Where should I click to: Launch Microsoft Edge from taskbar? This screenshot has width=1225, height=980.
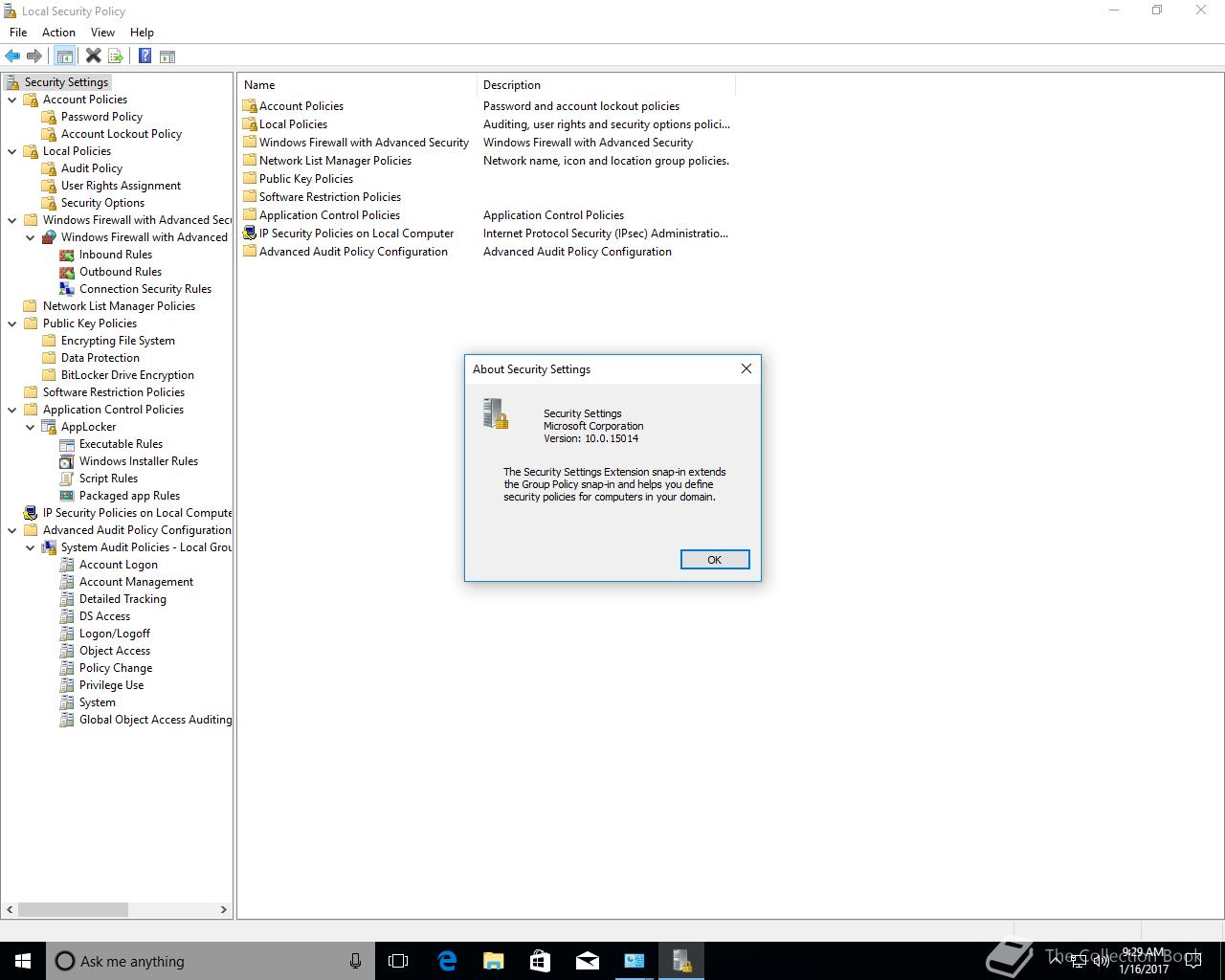tap(447, 961)
